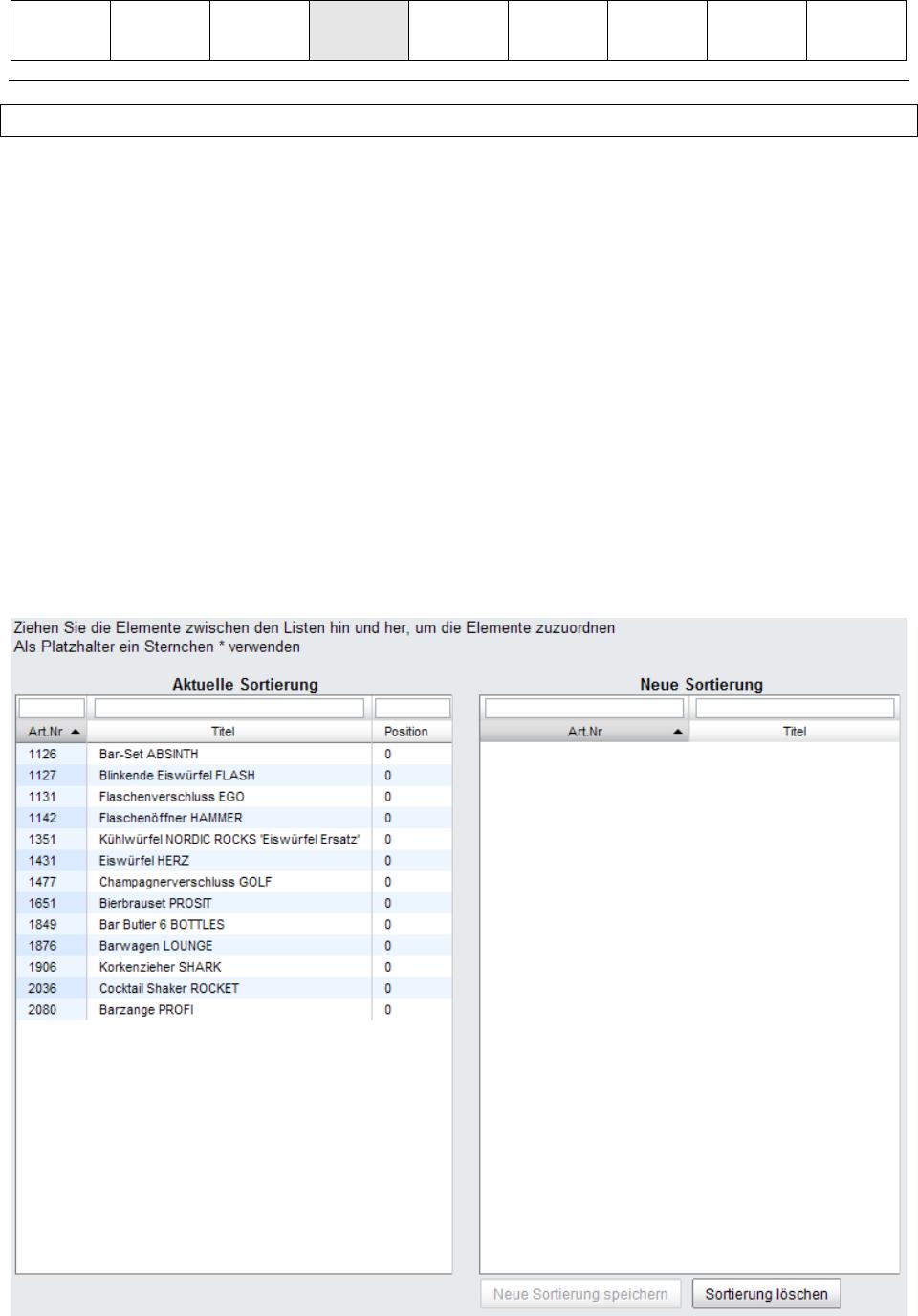Image resolution: width=918 pixels, height=1316 pixels.
Task: Click article number 1127
Action: tap(42, 776)
